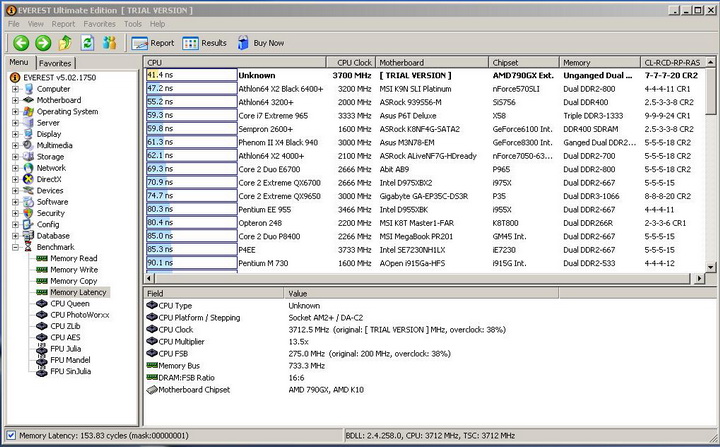Click the Refresh toolbar icon
This screenshot has width=720, height=447.
click(x=87, y=43)
